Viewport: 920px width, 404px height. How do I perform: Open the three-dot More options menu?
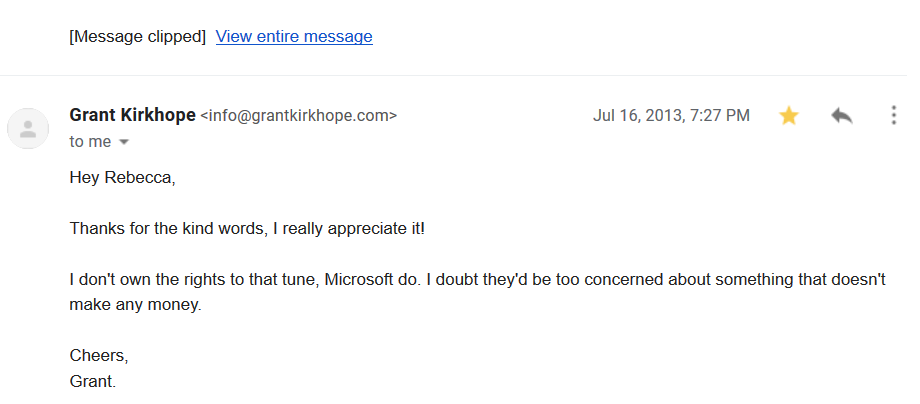[x=893, y=116]
